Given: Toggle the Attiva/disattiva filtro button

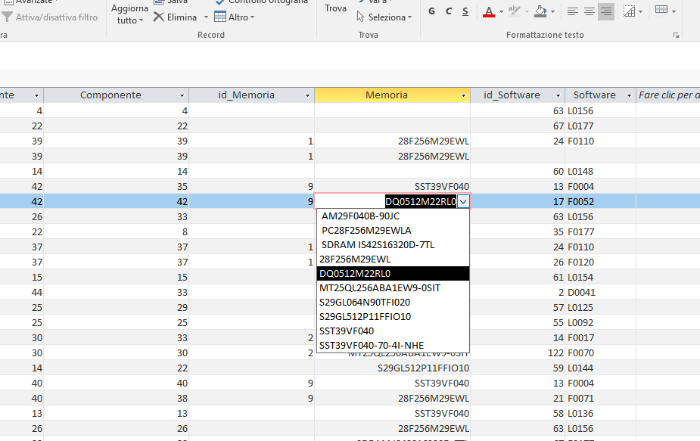Looking at the screenshot, I should pyautogui.click(x=50, y=17).
